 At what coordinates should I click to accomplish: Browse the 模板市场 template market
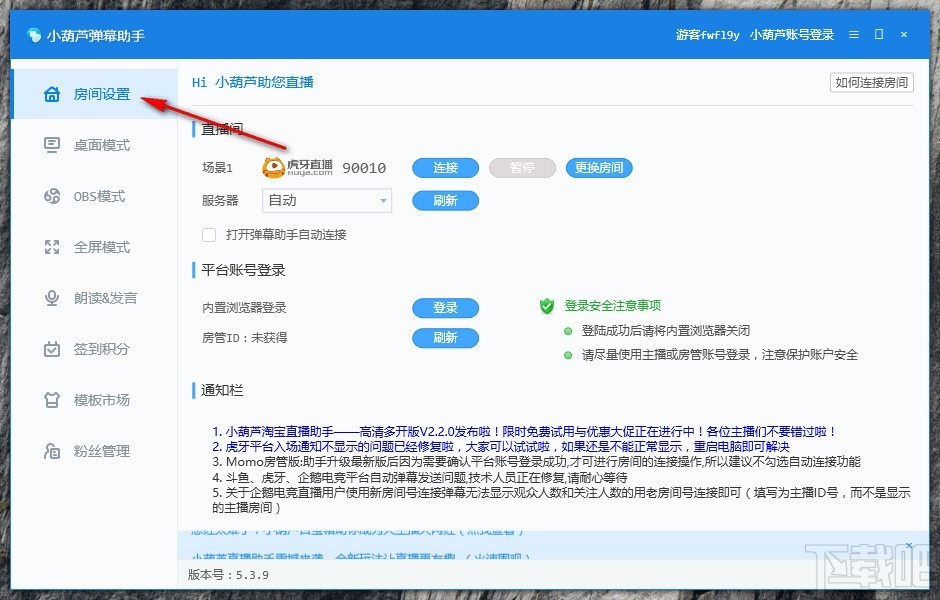click(96, 400)
